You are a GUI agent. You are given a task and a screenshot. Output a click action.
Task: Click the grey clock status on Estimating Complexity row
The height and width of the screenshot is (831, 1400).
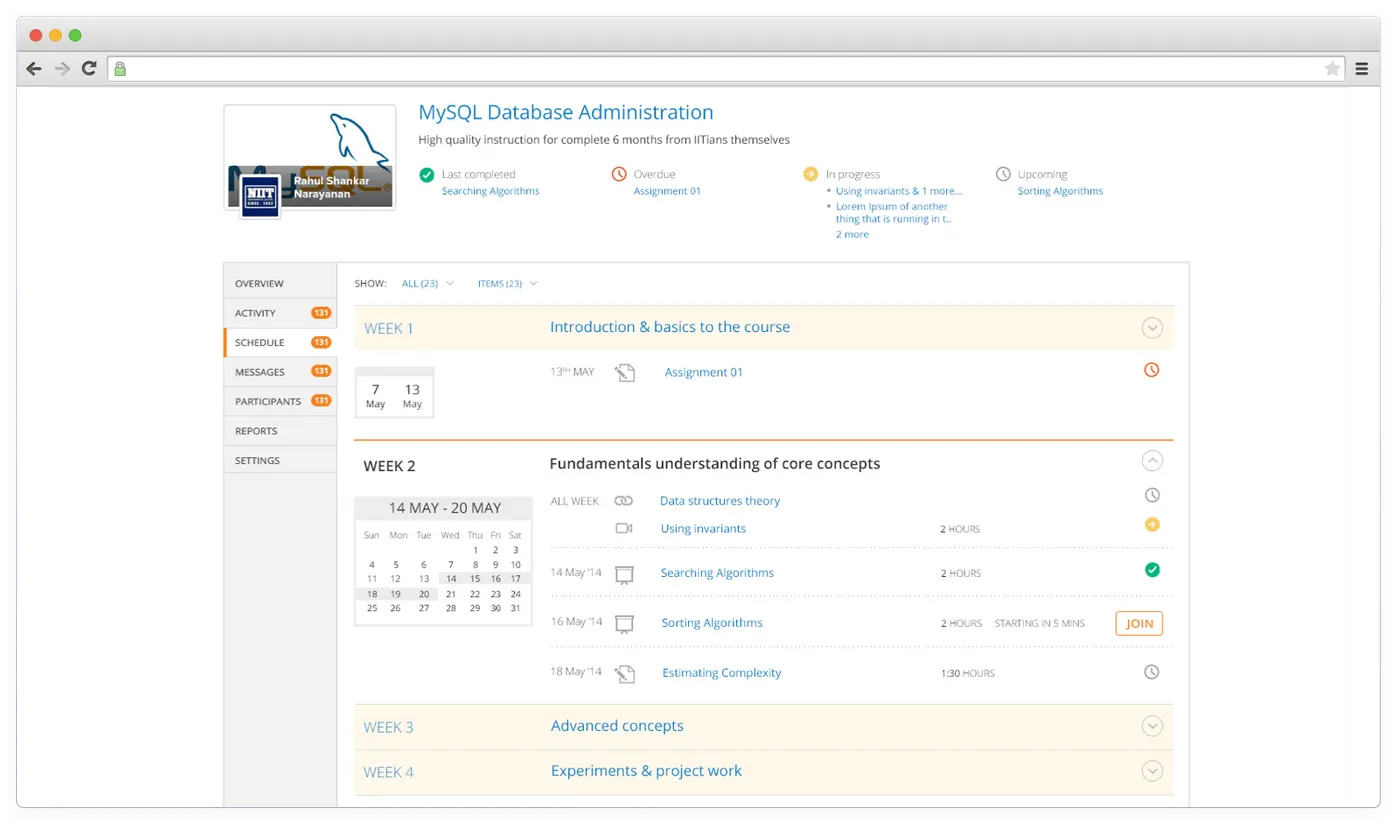(1152, 672)
